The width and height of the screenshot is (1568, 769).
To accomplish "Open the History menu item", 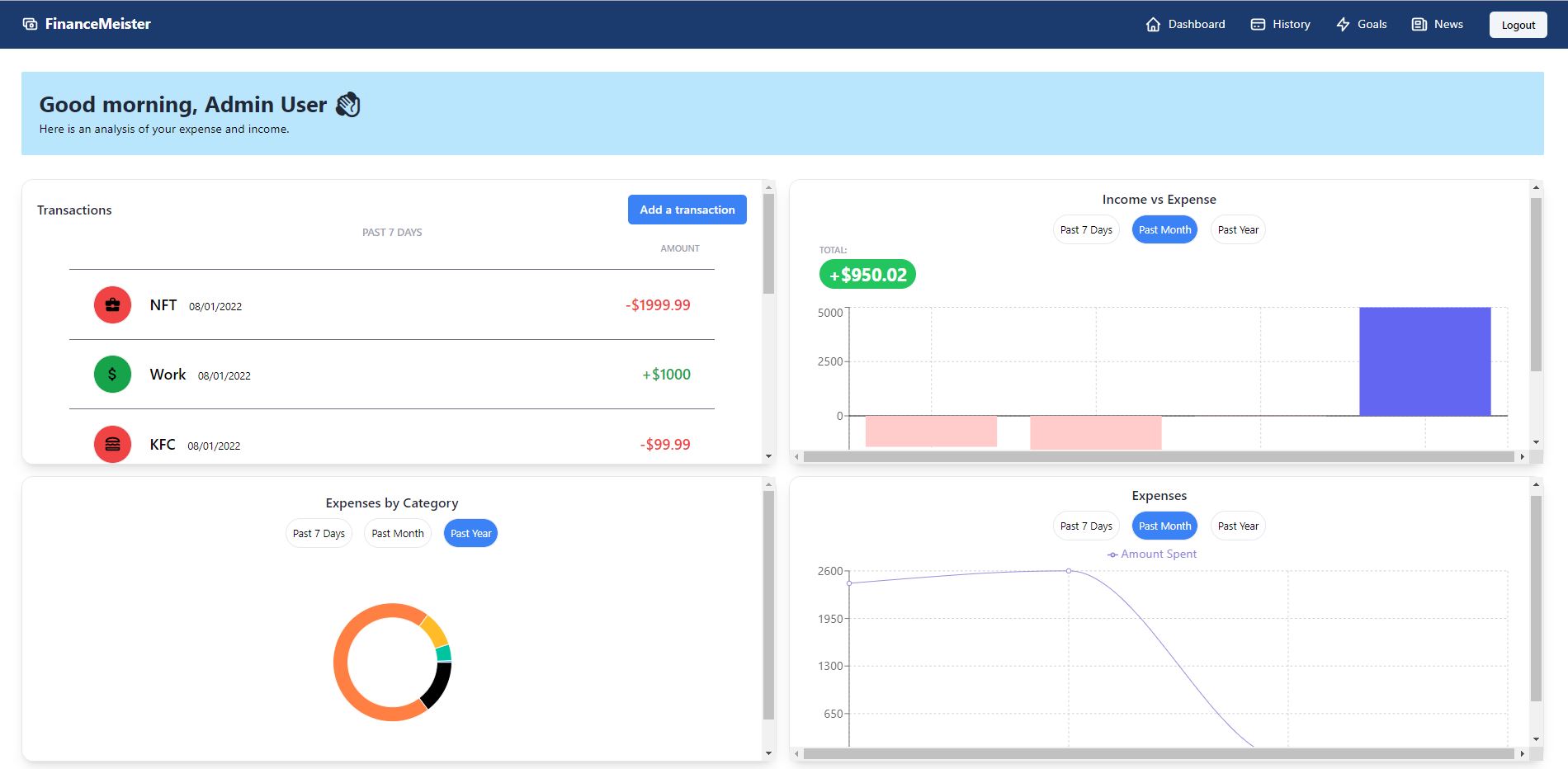I will click(1281, 24).
